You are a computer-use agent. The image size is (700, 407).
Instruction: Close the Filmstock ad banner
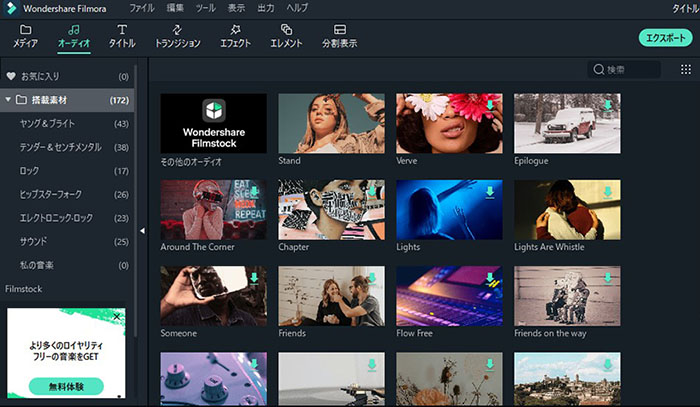click(x=117, y=317)
